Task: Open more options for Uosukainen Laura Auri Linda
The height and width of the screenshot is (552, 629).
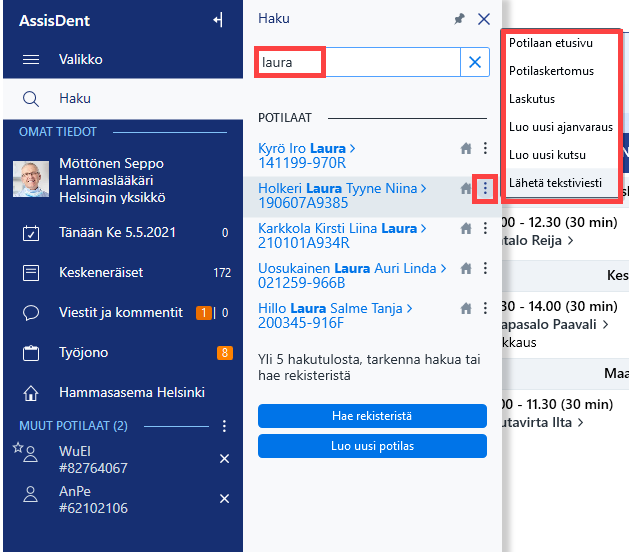Action: pos(485,268)
